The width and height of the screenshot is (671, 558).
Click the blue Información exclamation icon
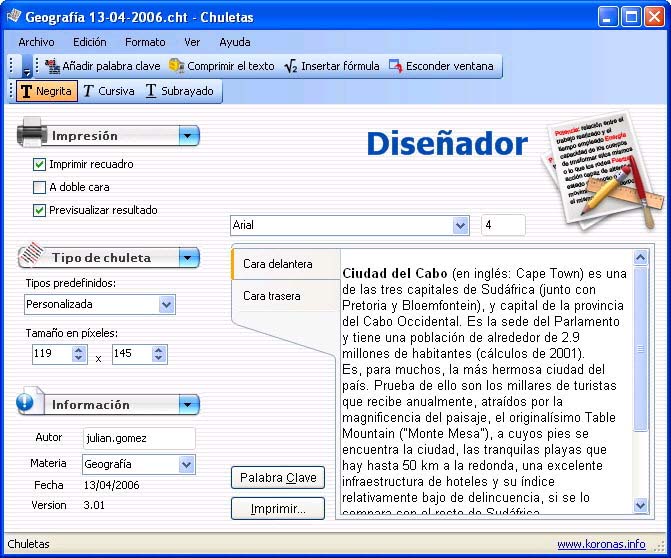point(25,402)
